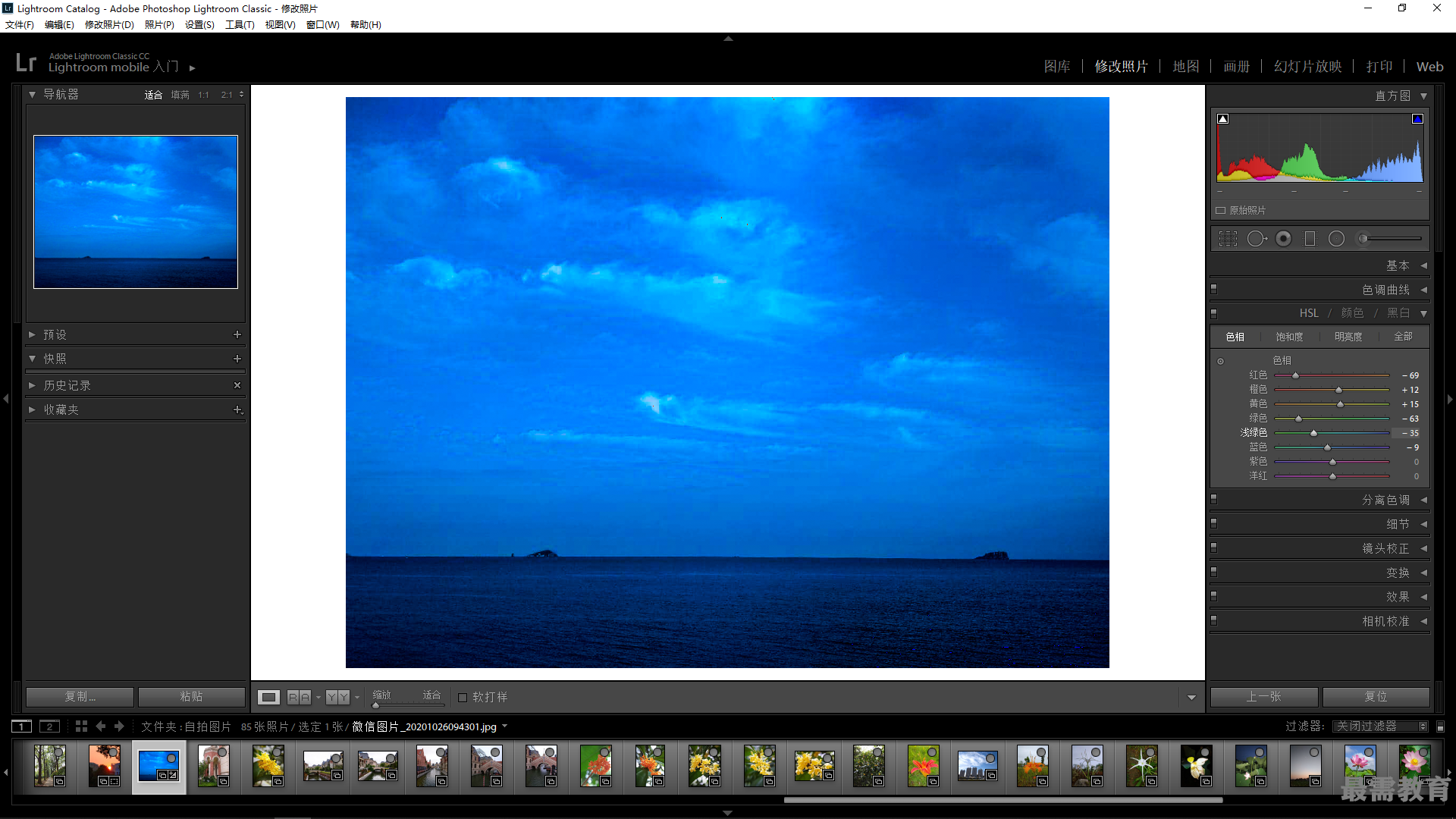Expand the 预设 panel
This screenshot has height=819, width=1456.
[x=32, y=334]
